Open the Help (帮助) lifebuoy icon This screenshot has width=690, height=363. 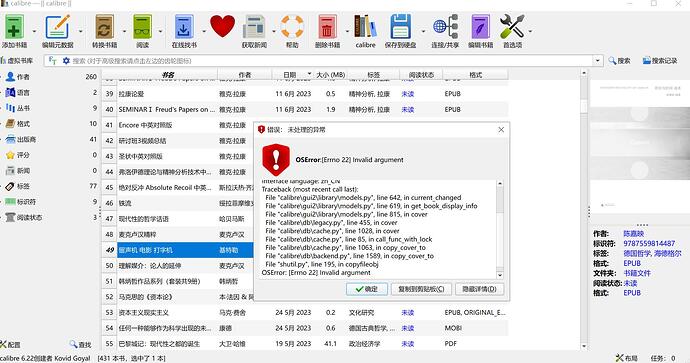292,26
